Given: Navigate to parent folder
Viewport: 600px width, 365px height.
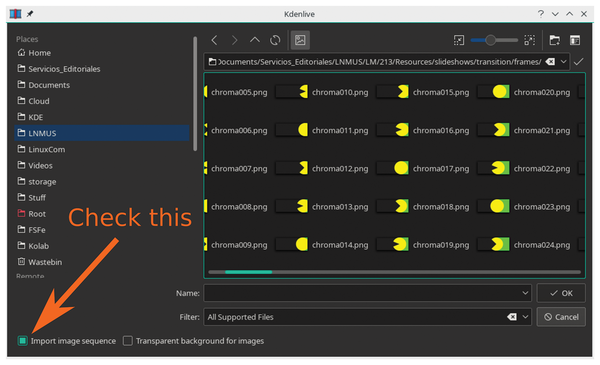Looking at the screenshot, I should 255,40.
